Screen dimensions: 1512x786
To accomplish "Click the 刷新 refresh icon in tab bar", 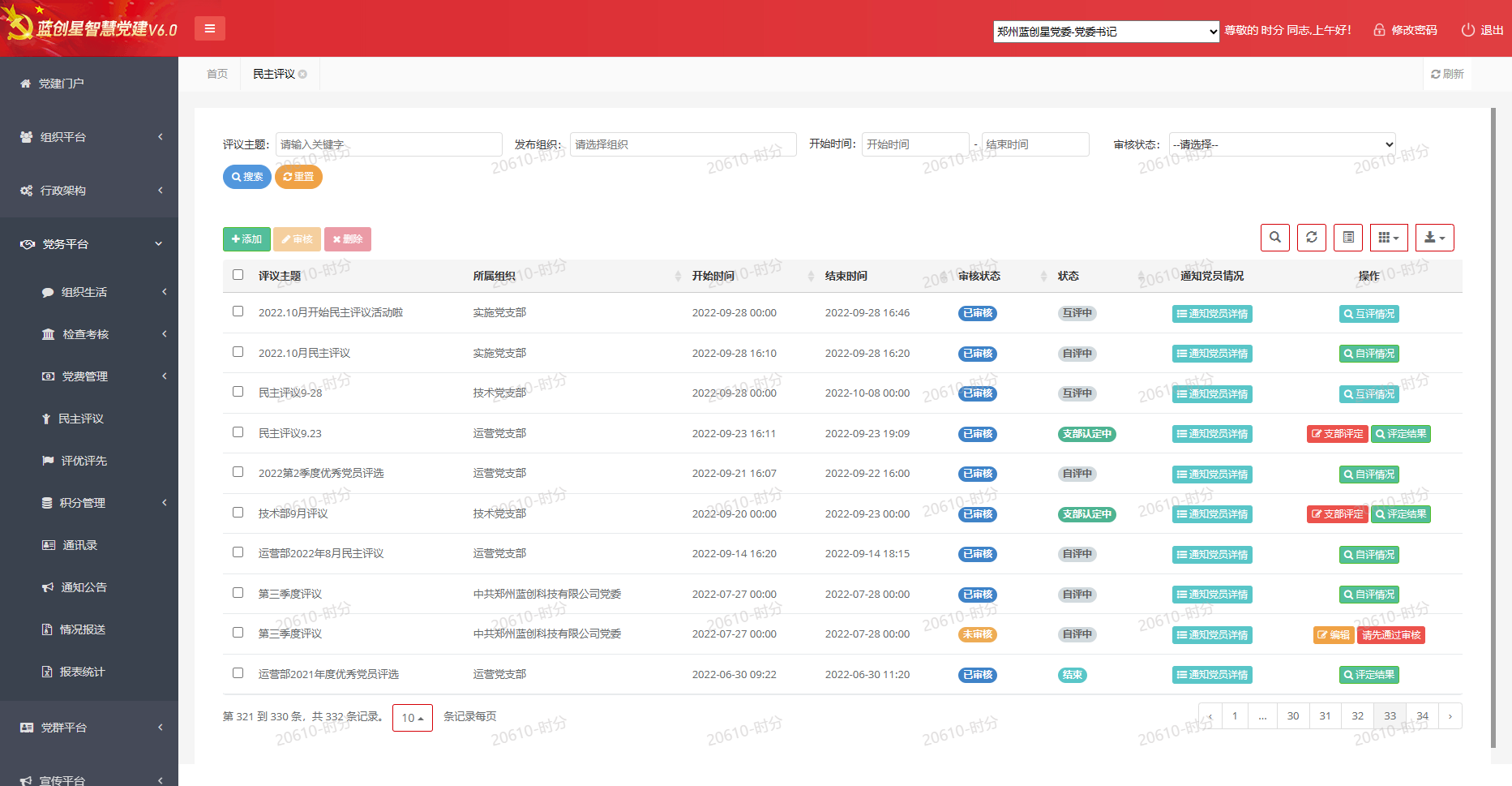I will click(x=1435, y=74).
